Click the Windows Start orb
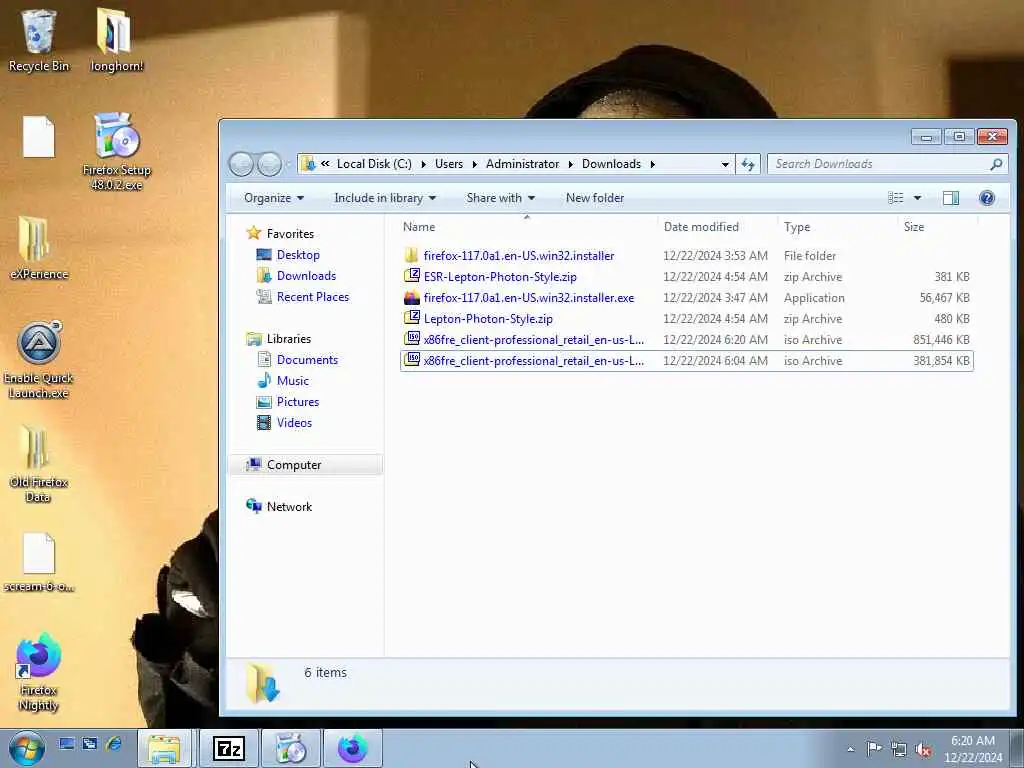Viewport: 1024px width, 768px height. (x=27, y=748)
